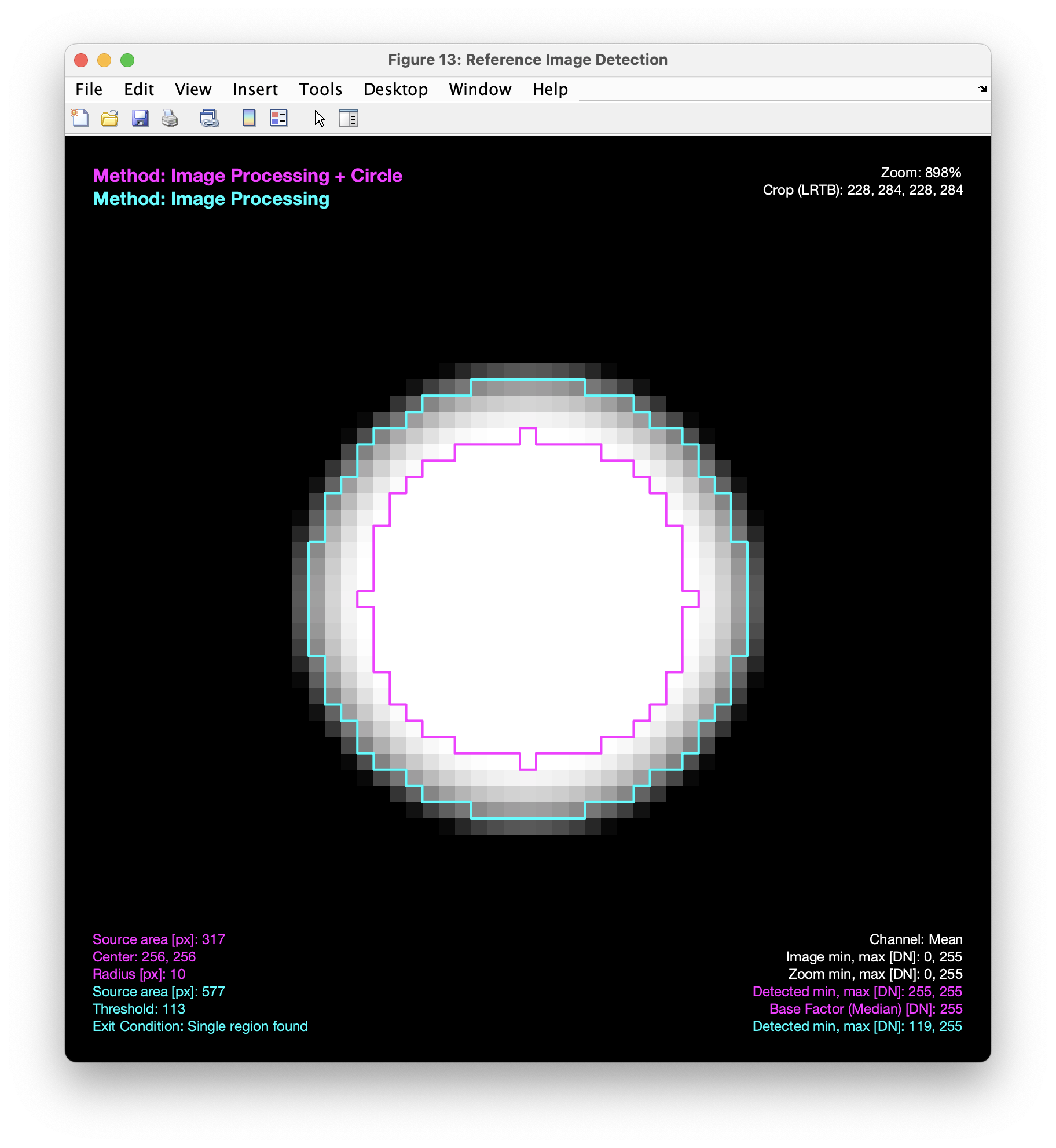1056x1148 pixels.
Task: Click the 'Figure 13: Reference Image Detection' title
Action: pos(527,60)
